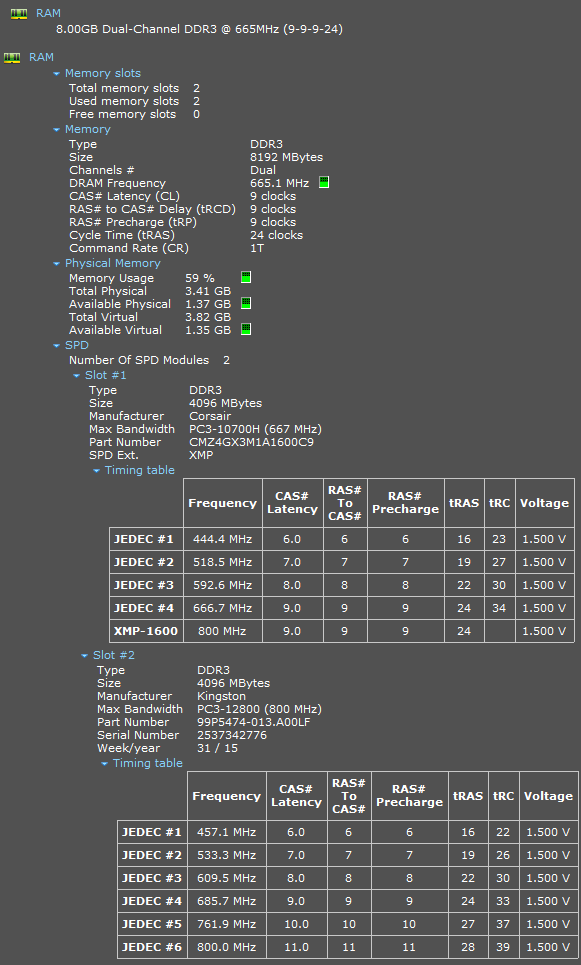581x965 pixels.
Task: Click the Week/year 31 / 15 value
Action: 217,748
